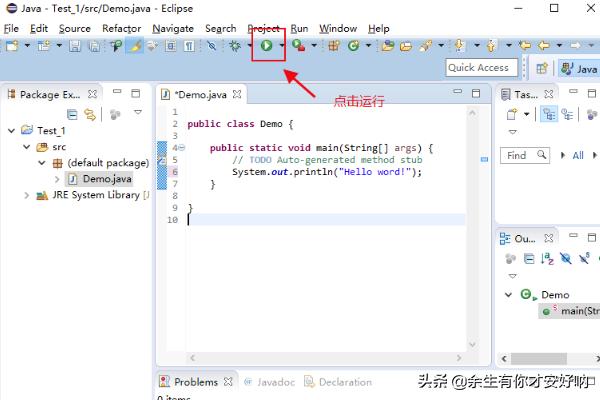Open the Edit menu
The width and height of the screenshot is (600, 400).
39,29
